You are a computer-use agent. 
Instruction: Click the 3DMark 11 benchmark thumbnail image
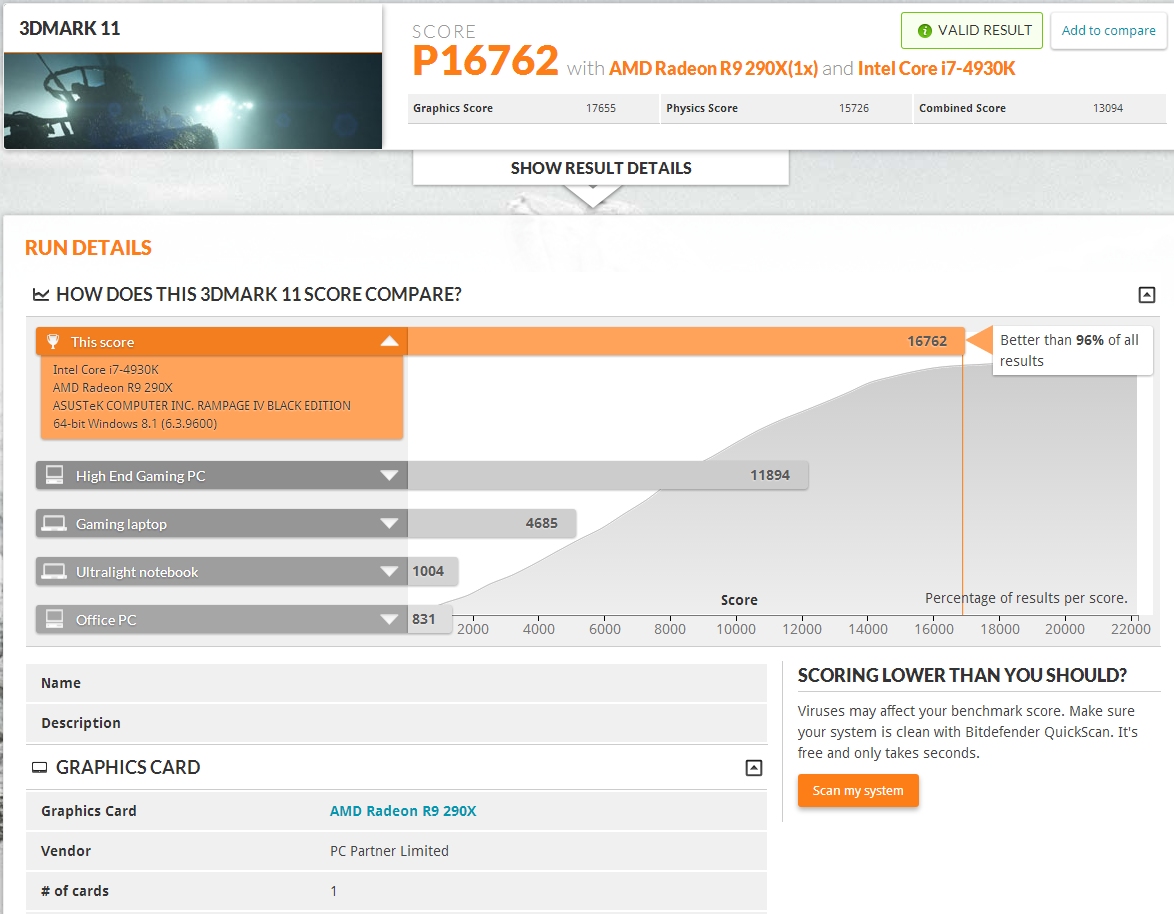pyautogui.click(x=193, y=100)
